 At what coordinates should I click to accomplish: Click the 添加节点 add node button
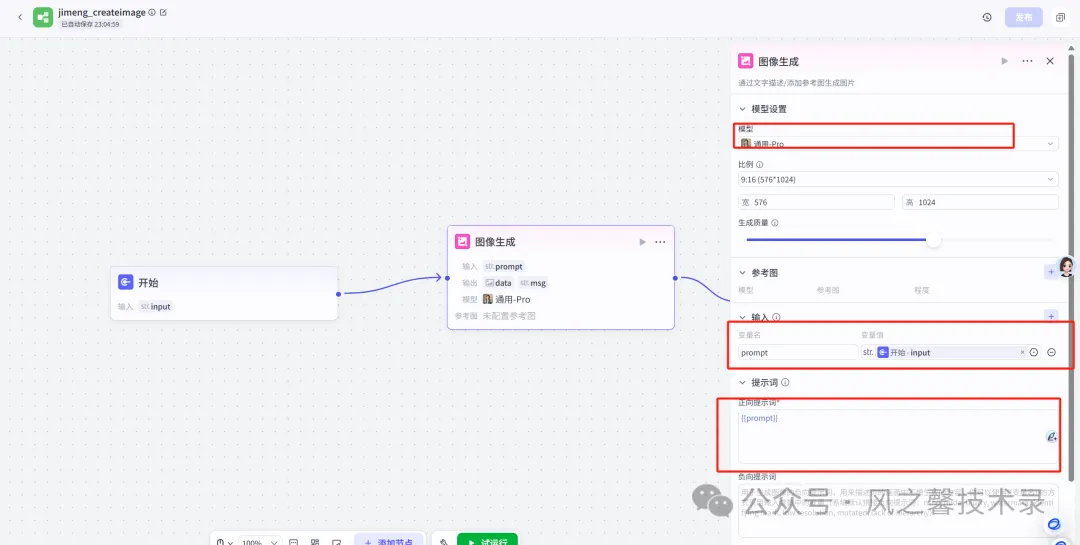point(389,542)
